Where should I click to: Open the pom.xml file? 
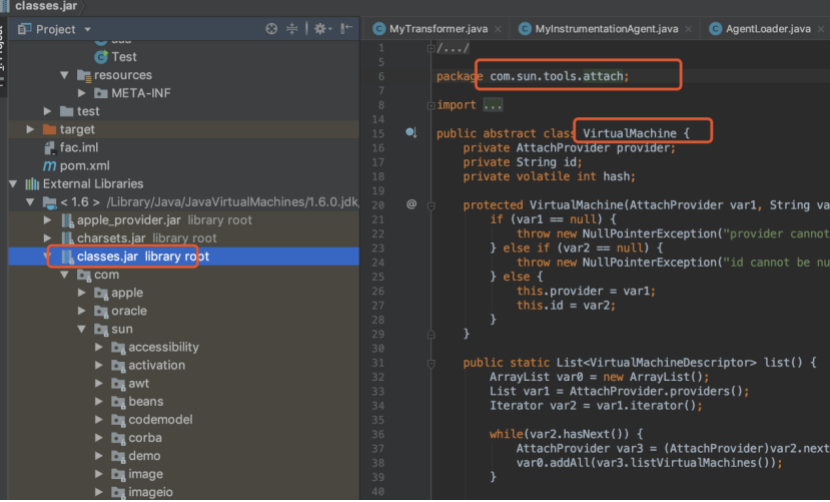tap(84, 165)
